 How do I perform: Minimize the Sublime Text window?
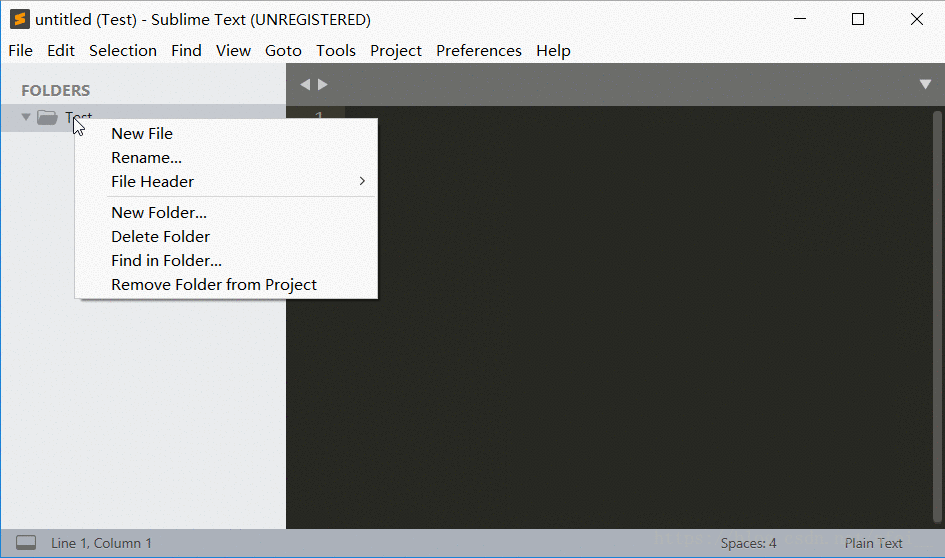coord(800,19)
